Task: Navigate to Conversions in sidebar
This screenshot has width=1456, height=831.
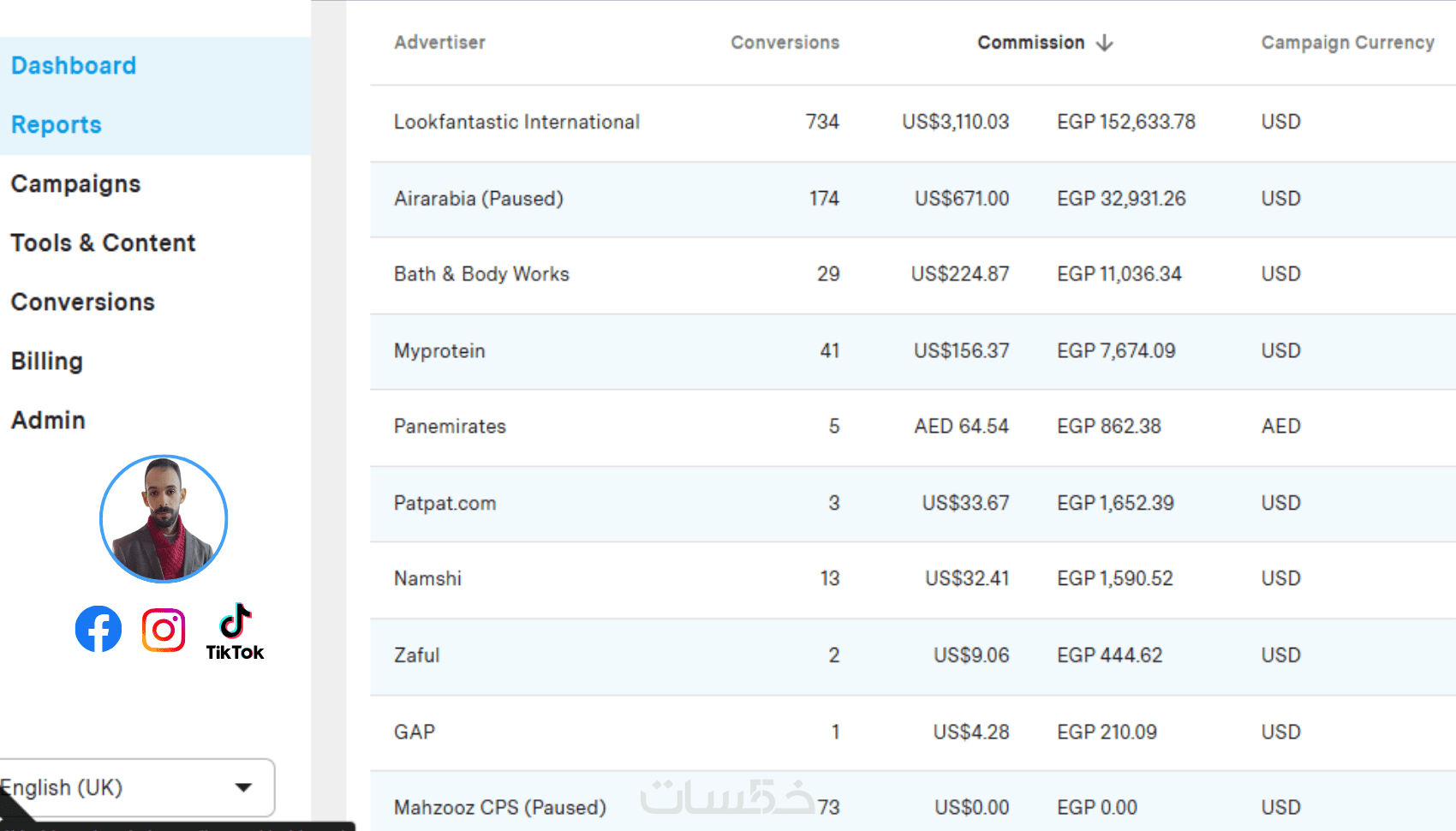Action: pyautogui.click(x=82, y=302)
